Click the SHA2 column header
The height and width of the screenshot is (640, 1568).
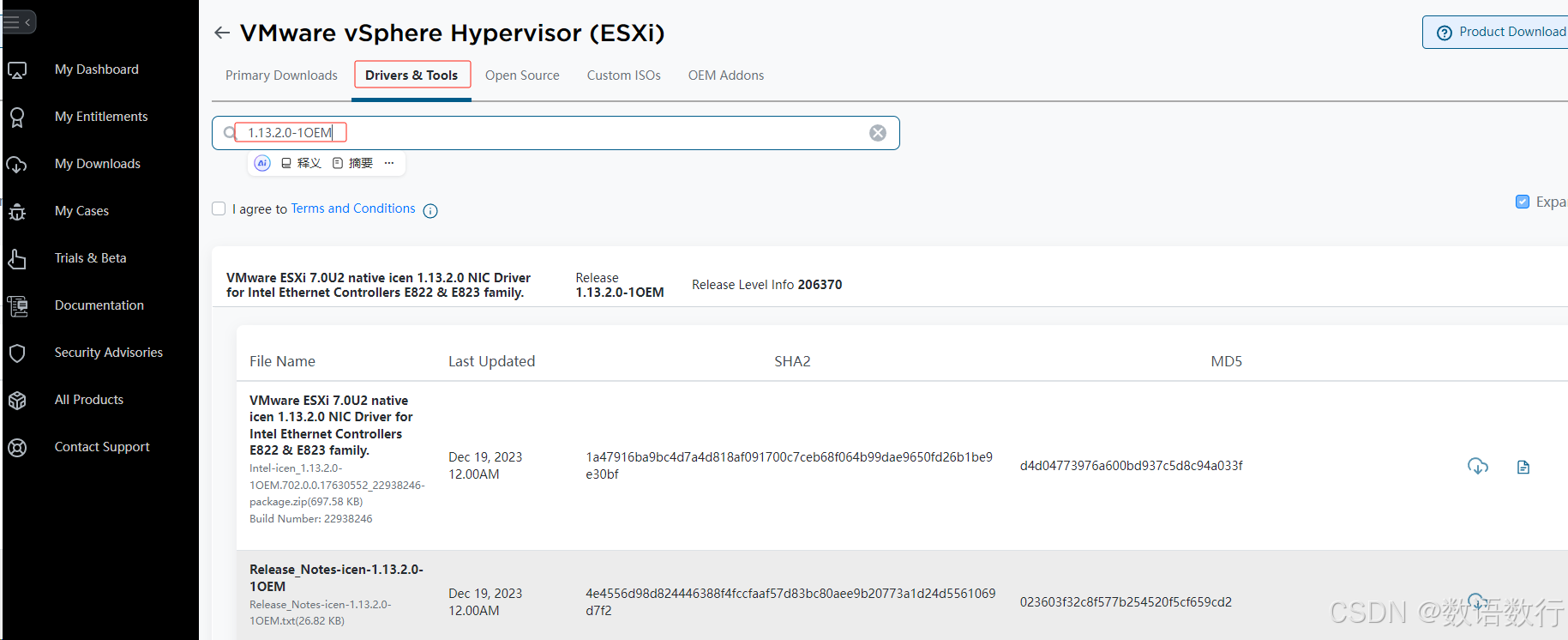point(792,361)
